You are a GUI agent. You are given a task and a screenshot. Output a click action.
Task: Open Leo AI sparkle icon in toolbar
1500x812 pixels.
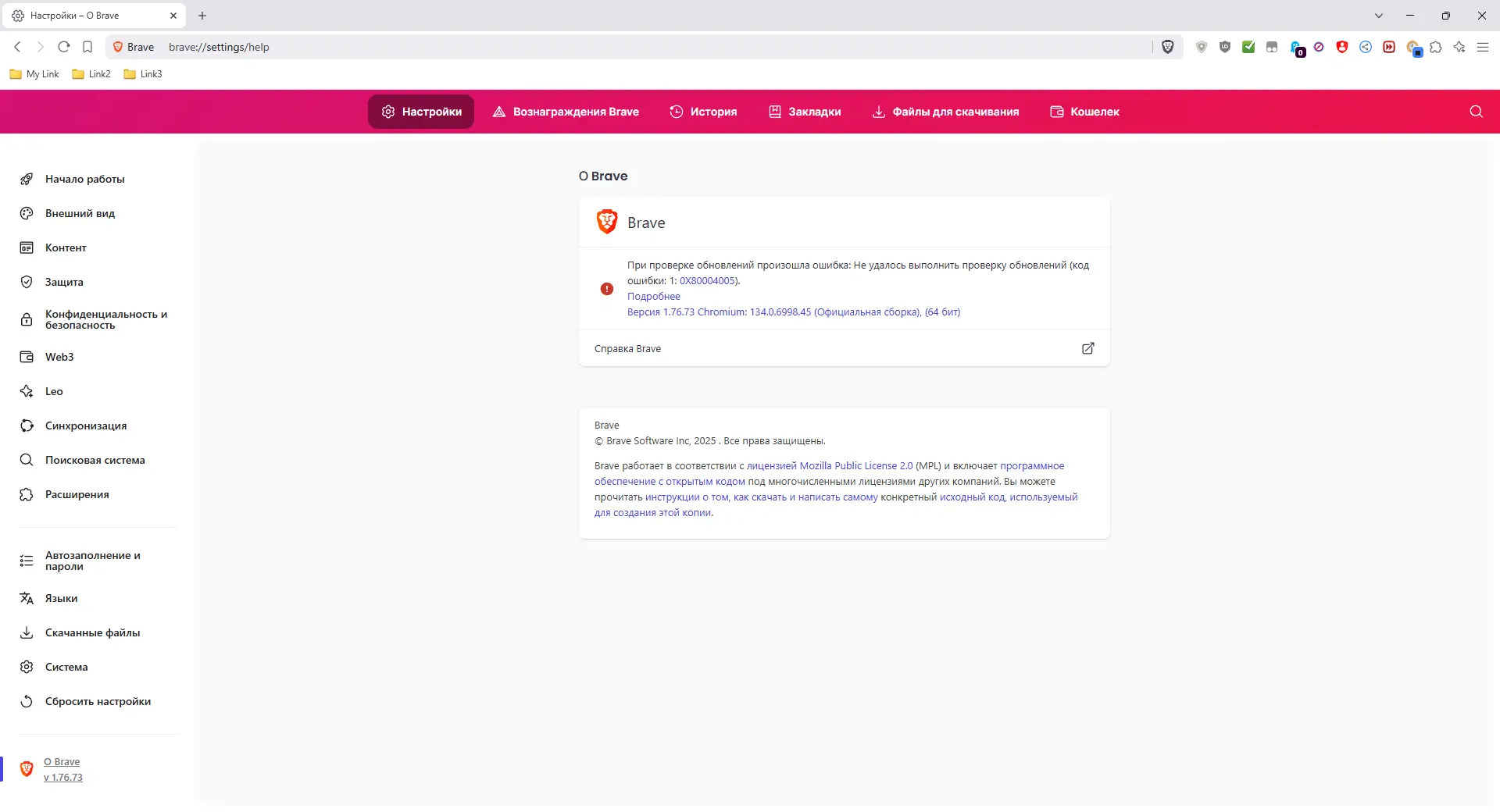pos(1459,47)
